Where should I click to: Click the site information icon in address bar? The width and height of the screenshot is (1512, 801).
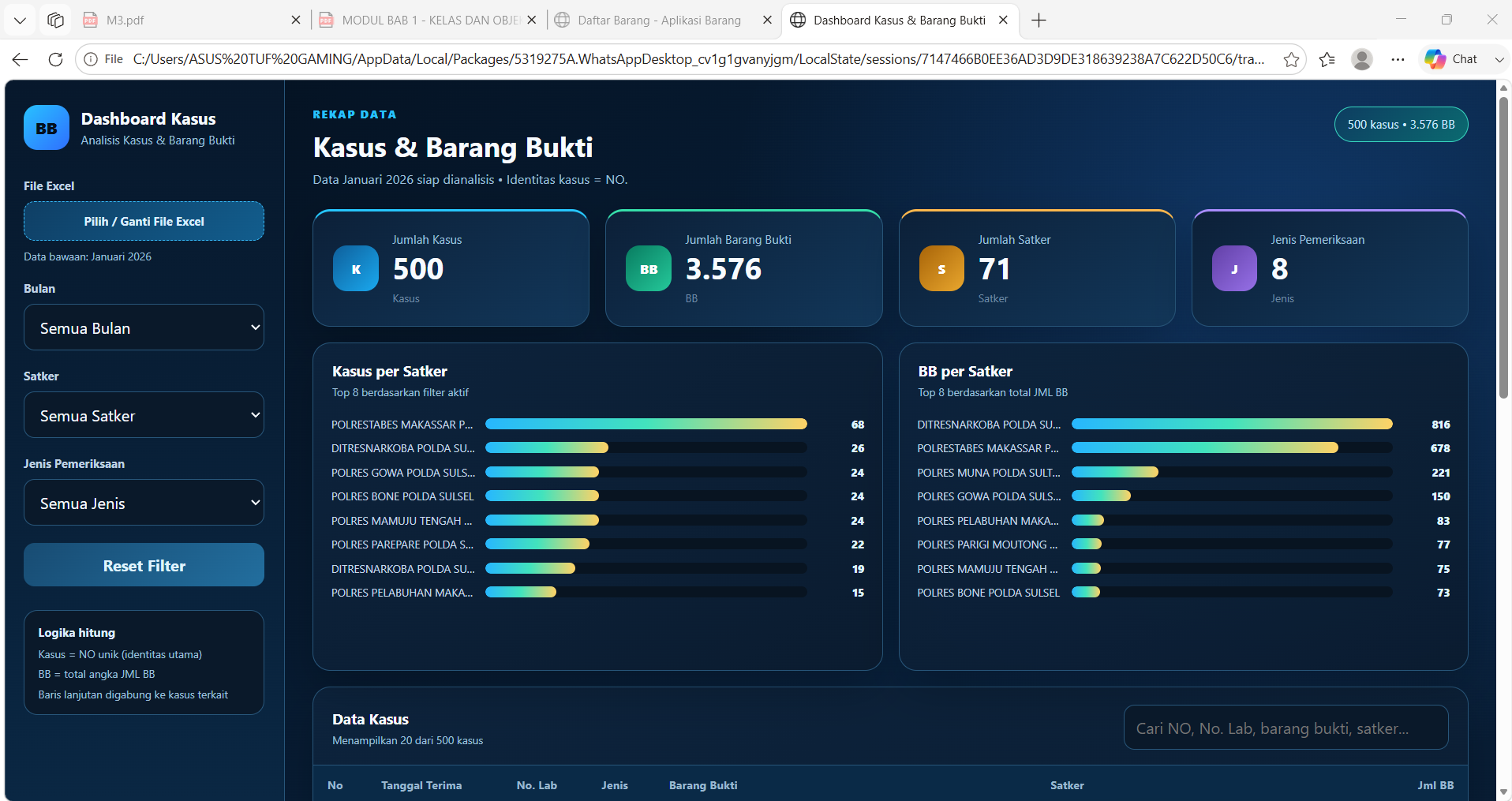[x=92, y=59]
